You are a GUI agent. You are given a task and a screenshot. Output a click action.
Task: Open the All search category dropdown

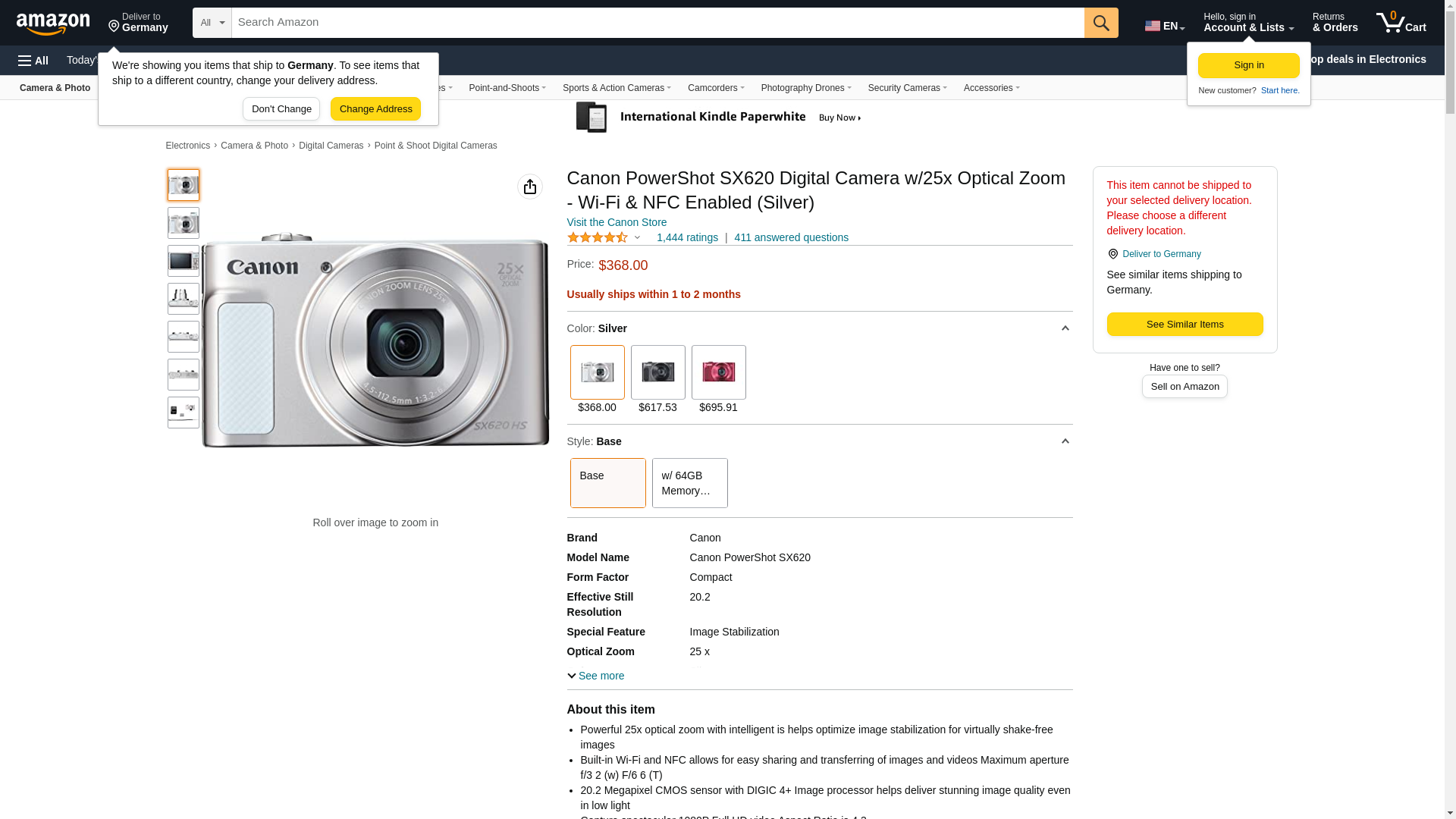[x=212, y=23]
